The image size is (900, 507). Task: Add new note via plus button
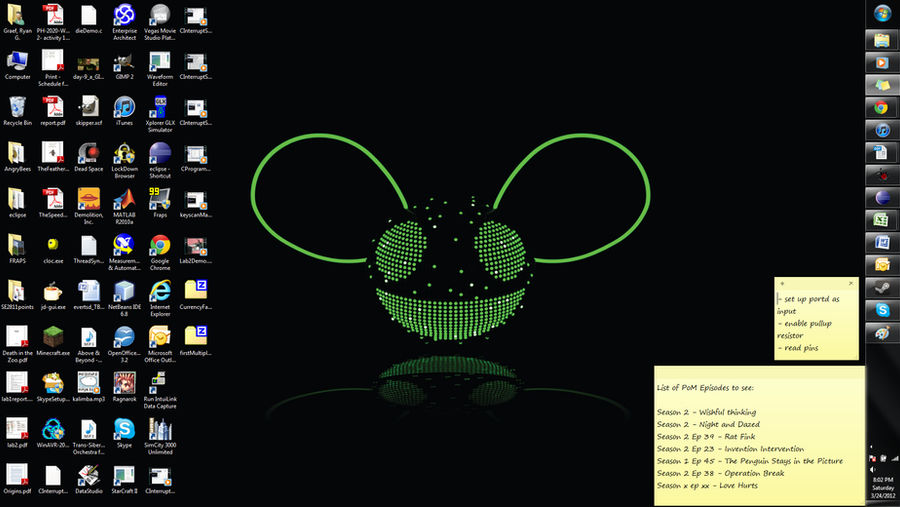point(782,283)
